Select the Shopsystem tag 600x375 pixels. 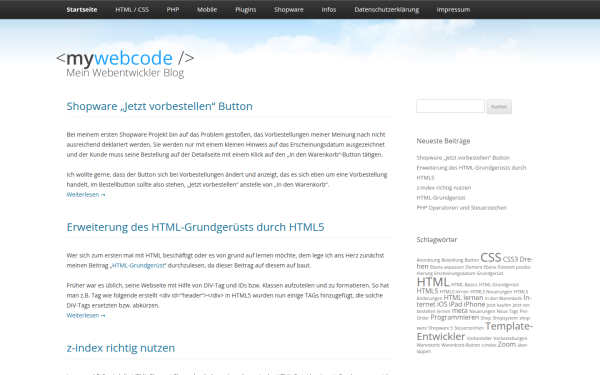(505, 318)
